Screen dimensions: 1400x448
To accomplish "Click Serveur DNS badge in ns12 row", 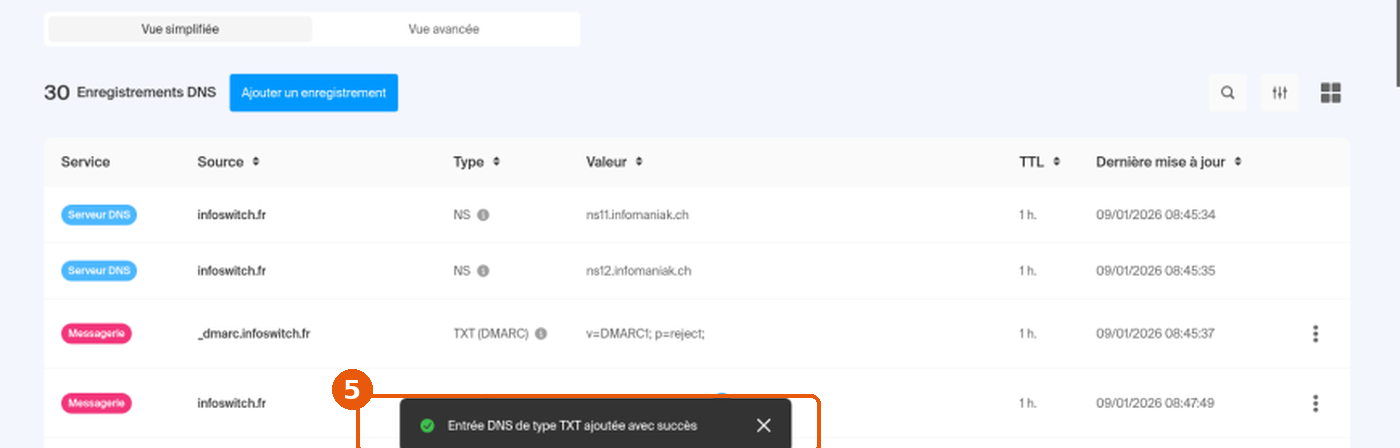I will tap(99, 271).
